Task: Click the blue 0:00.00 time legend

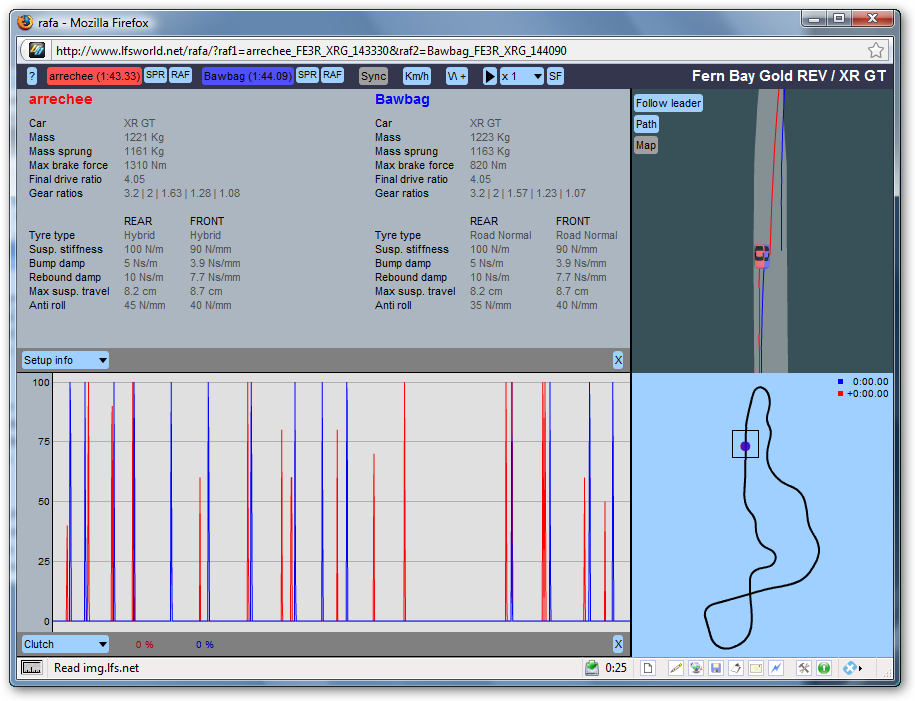Action: 863,382
